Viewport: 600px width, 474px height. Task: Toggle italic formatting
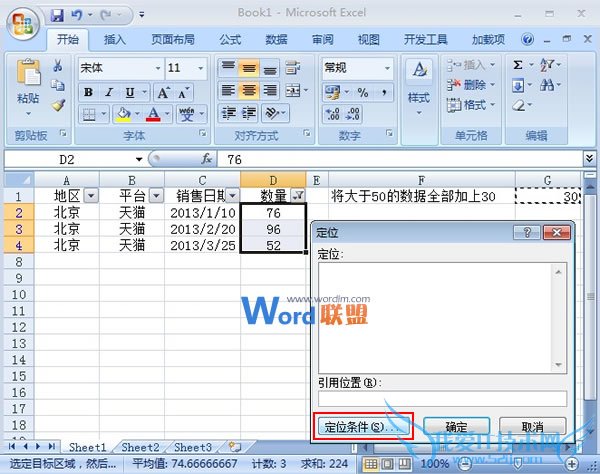coord(109,92)
